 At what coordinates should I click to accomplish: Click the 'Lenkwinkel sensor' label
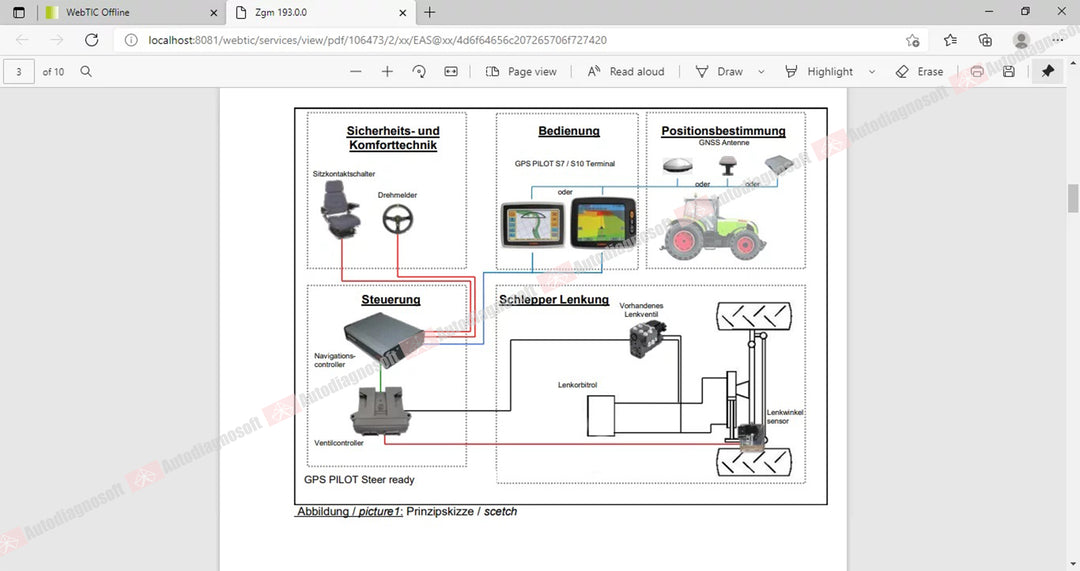click(785, 417)
